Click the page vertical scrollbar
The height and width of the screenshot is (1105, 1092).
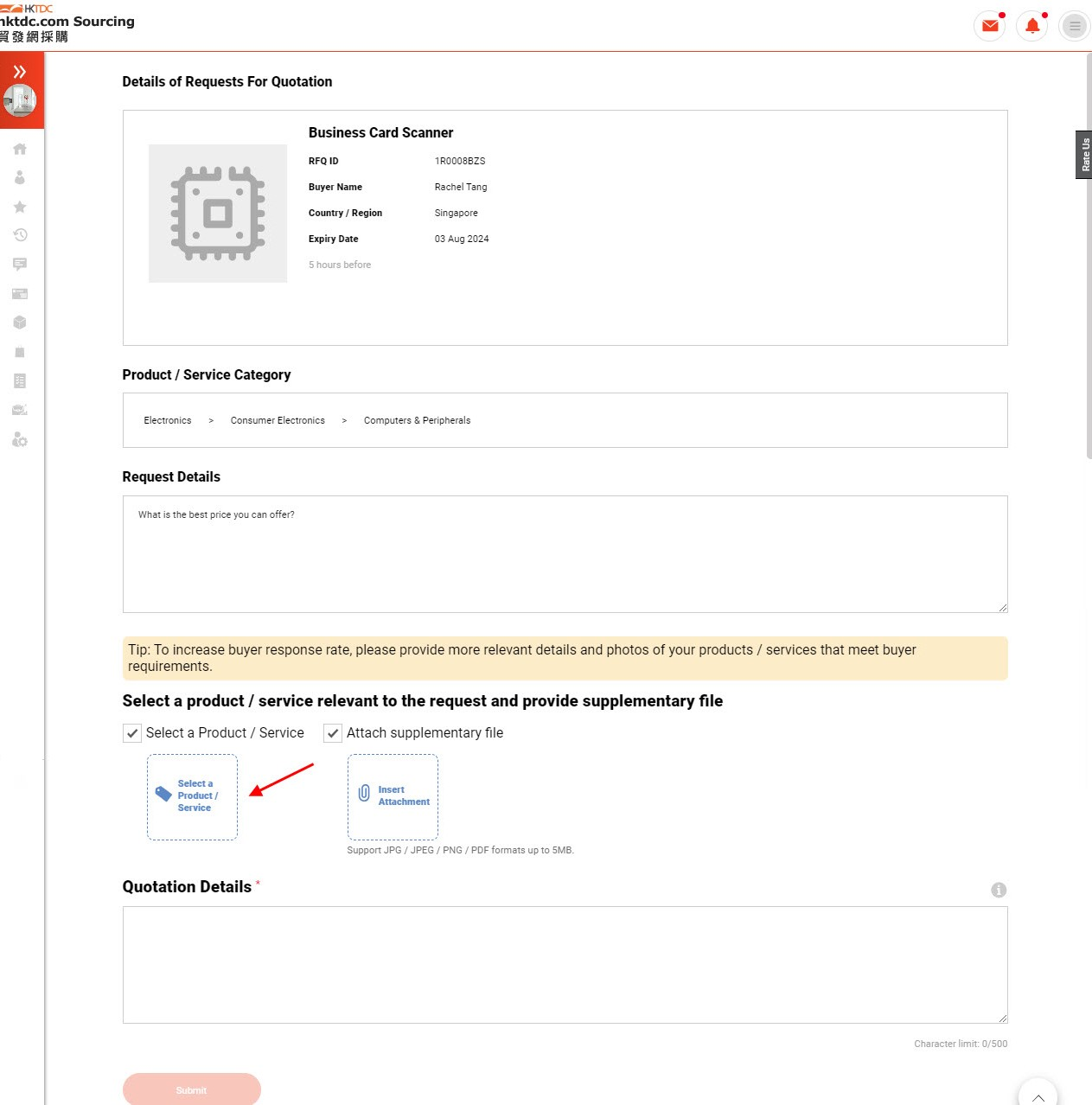coord(1089,255)
